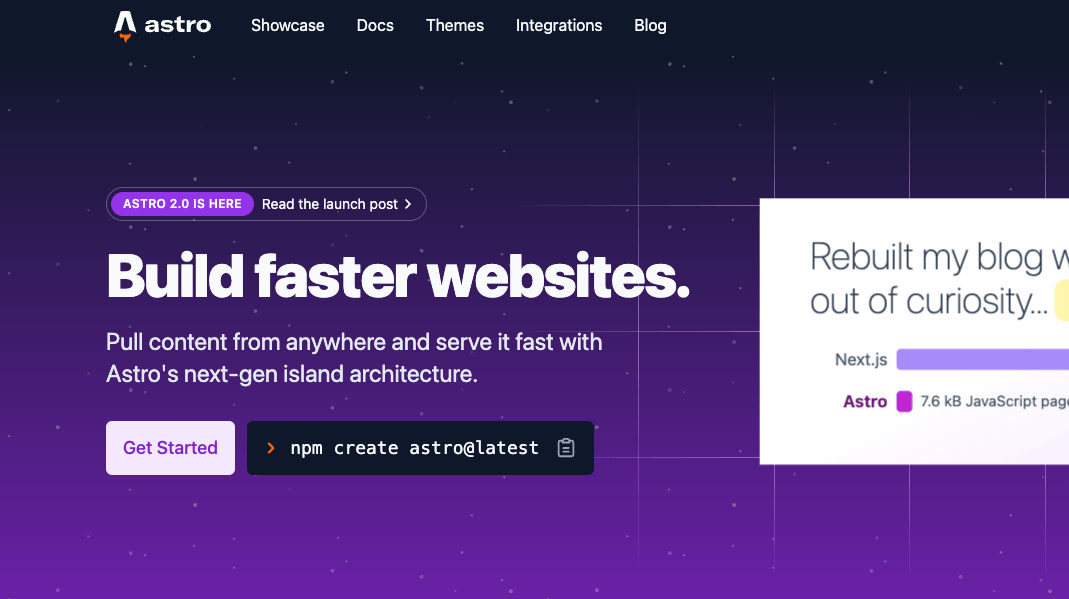The image size is (1069, 599).
Task: Open the Rebuilt my blog testimonial card
Action: tap(914, 331)
